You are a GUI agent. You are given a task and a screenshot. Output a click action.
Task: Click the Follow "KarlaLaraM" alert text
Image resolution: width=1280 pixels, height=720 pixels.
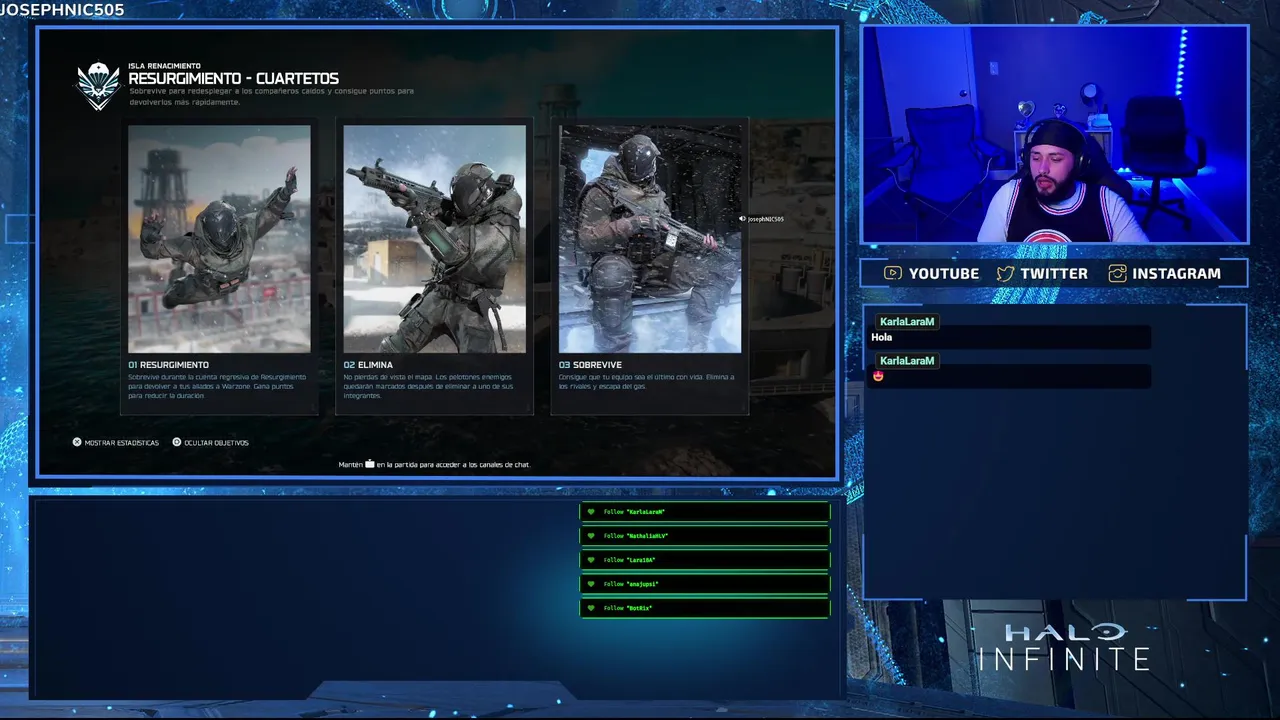point(634,512)
